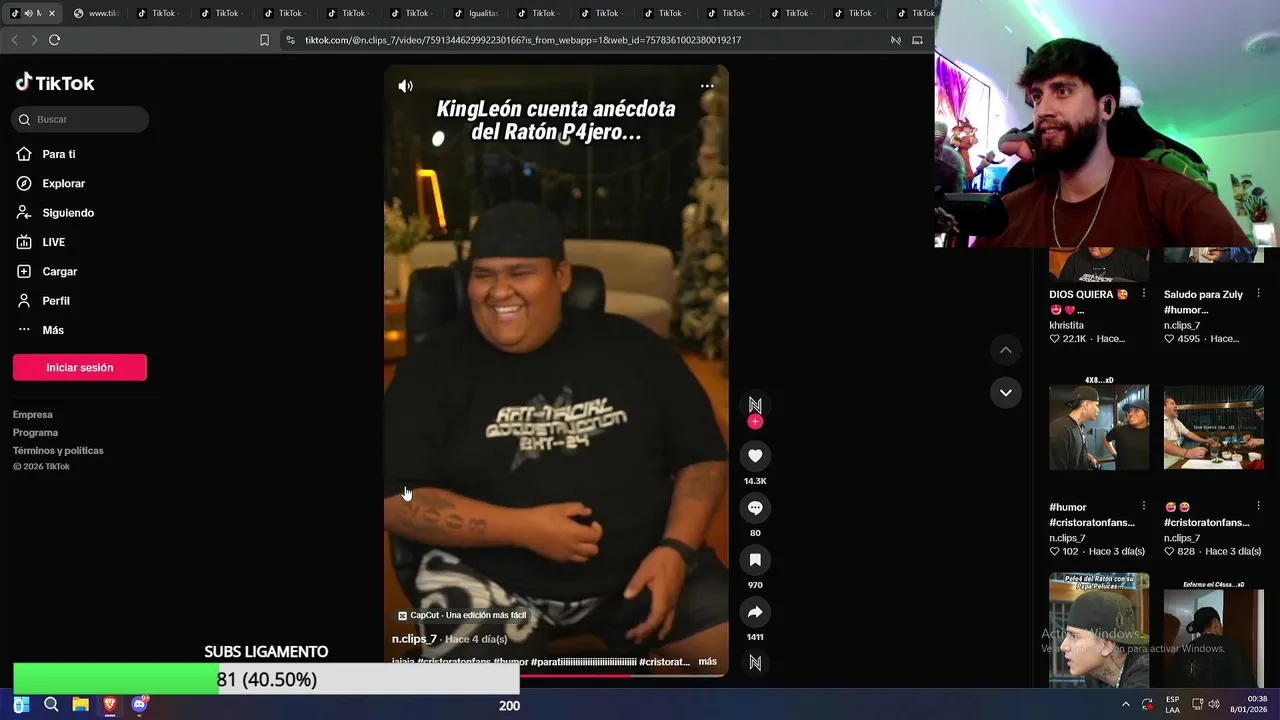Click browser back arrow
Image resolution: width=1280 pixels, height=720 pixels.
[x=14, y=40]
